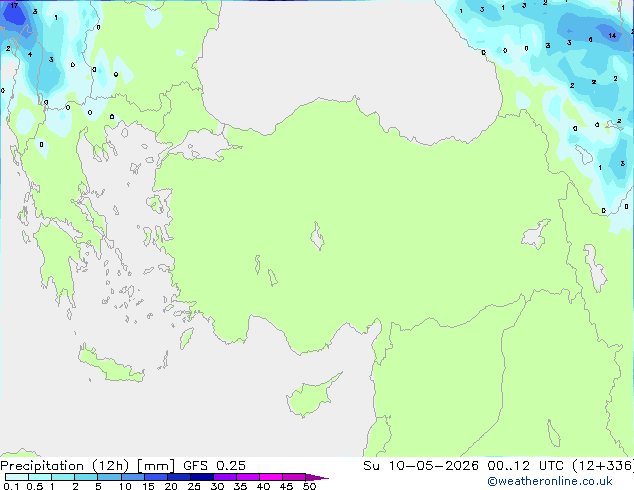Screen dimensions: 634x490
Task: Click the 25 to 30 mm legend swatch
Action: pyautogui.click(x=201, y=477)
